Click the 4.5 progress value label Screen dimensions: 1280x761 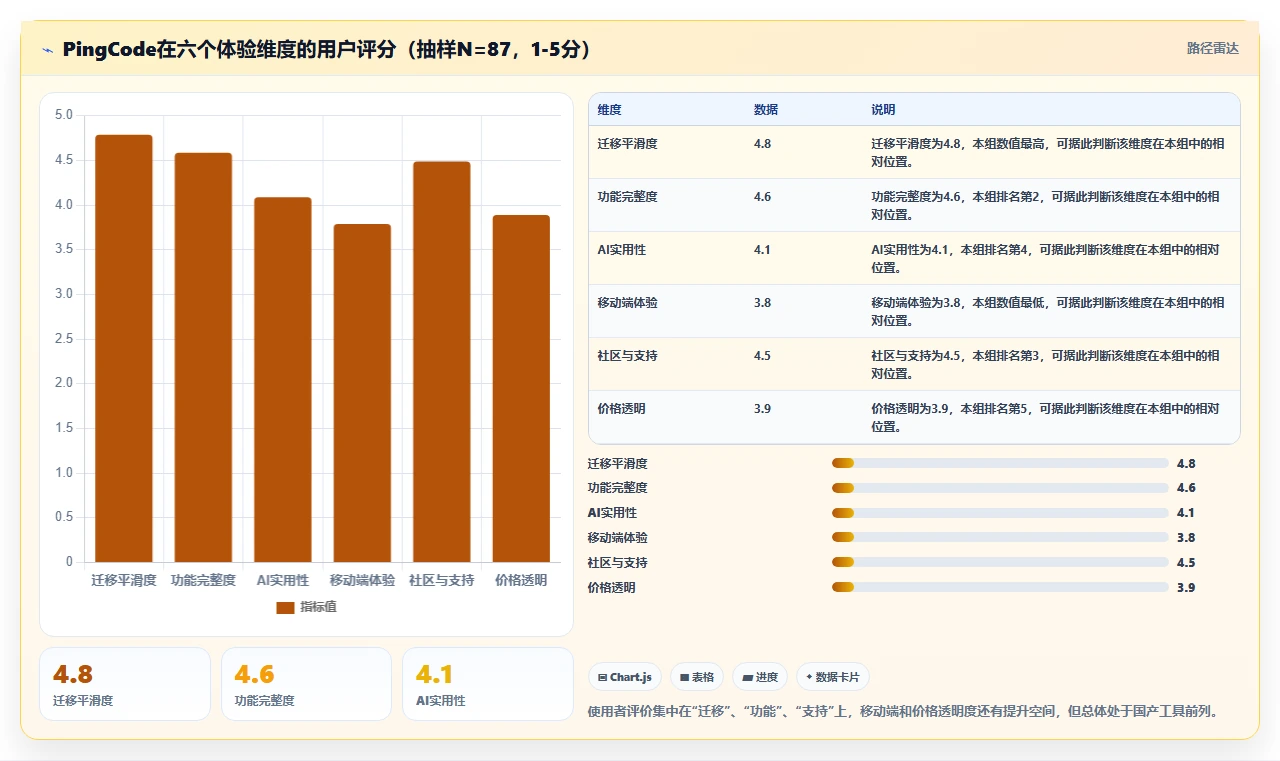pos(1186,563)
